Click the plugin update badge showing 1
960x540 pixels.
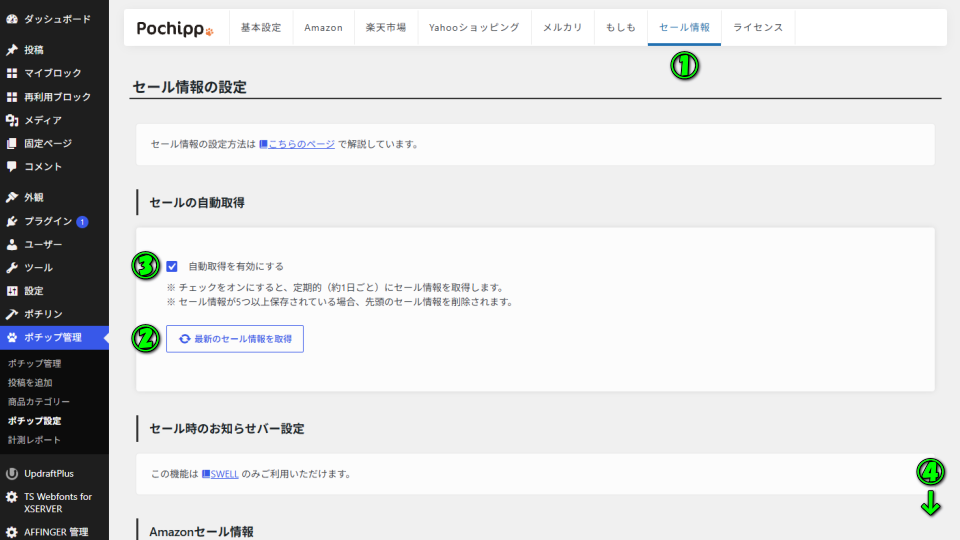click(x=82, y=222)
